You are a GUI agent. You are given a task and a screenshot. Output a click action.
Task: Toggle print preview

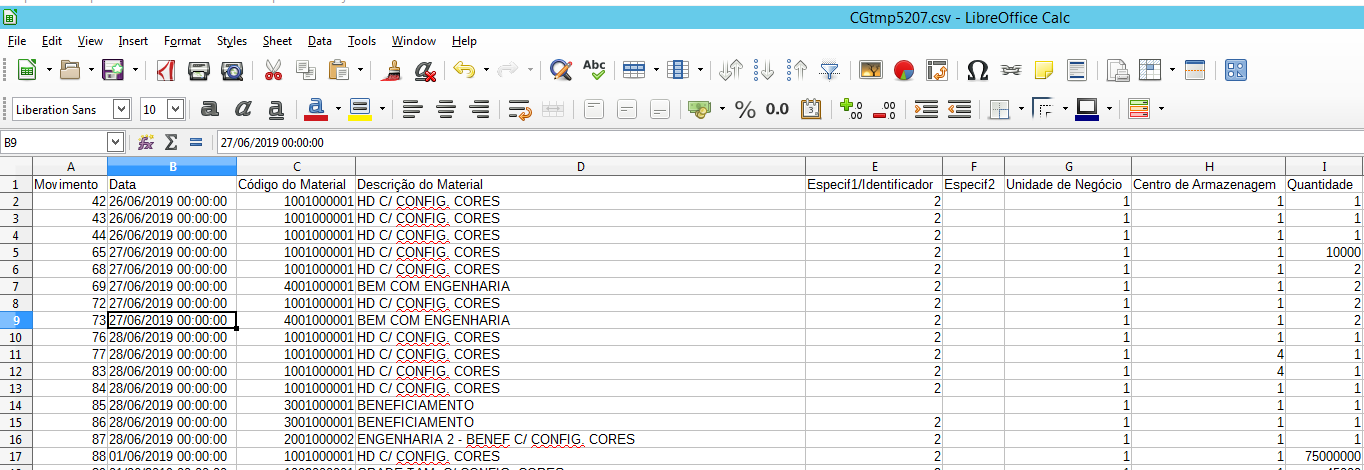232,70
